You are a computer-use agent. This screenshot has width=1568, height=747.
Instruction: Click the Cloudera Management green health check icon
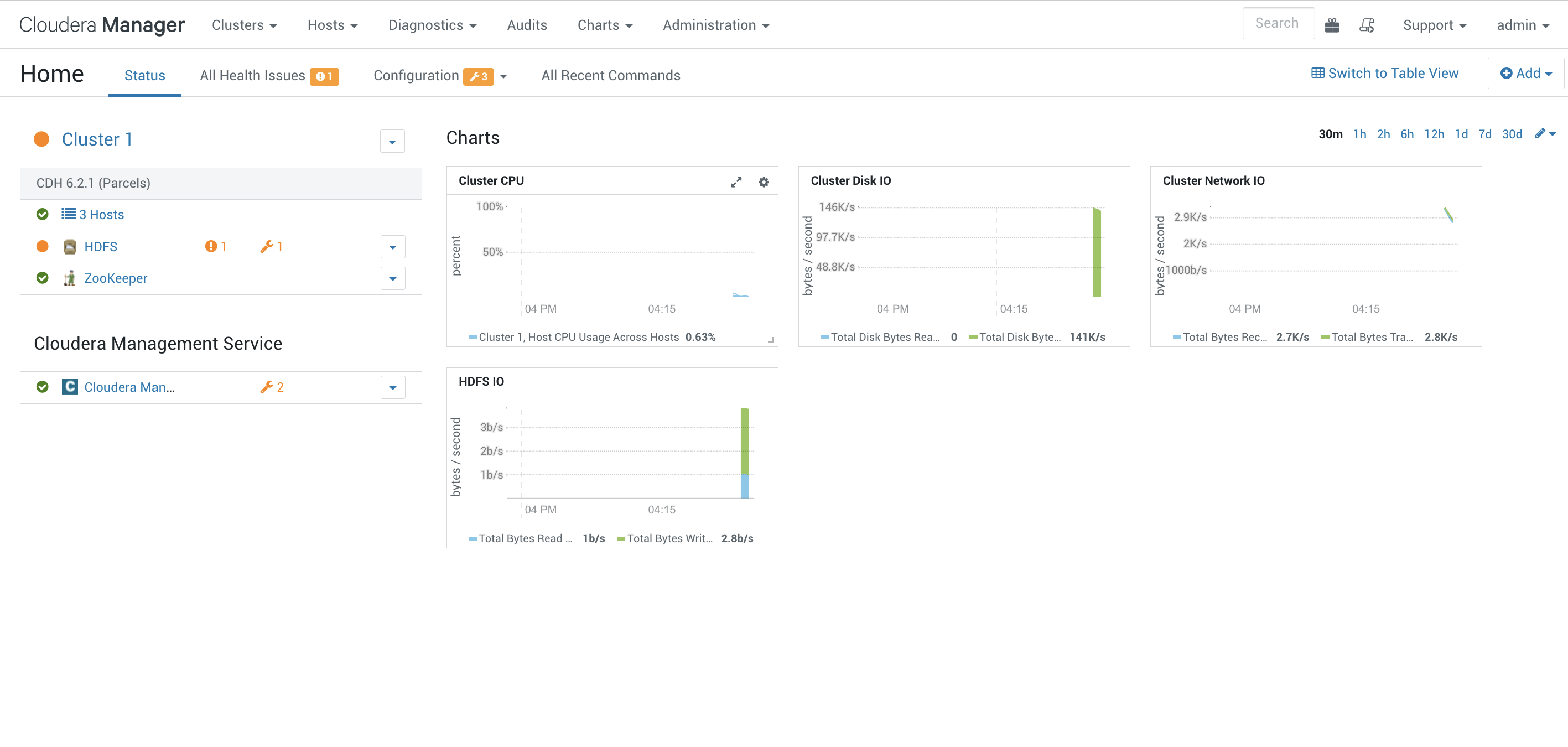42,387
